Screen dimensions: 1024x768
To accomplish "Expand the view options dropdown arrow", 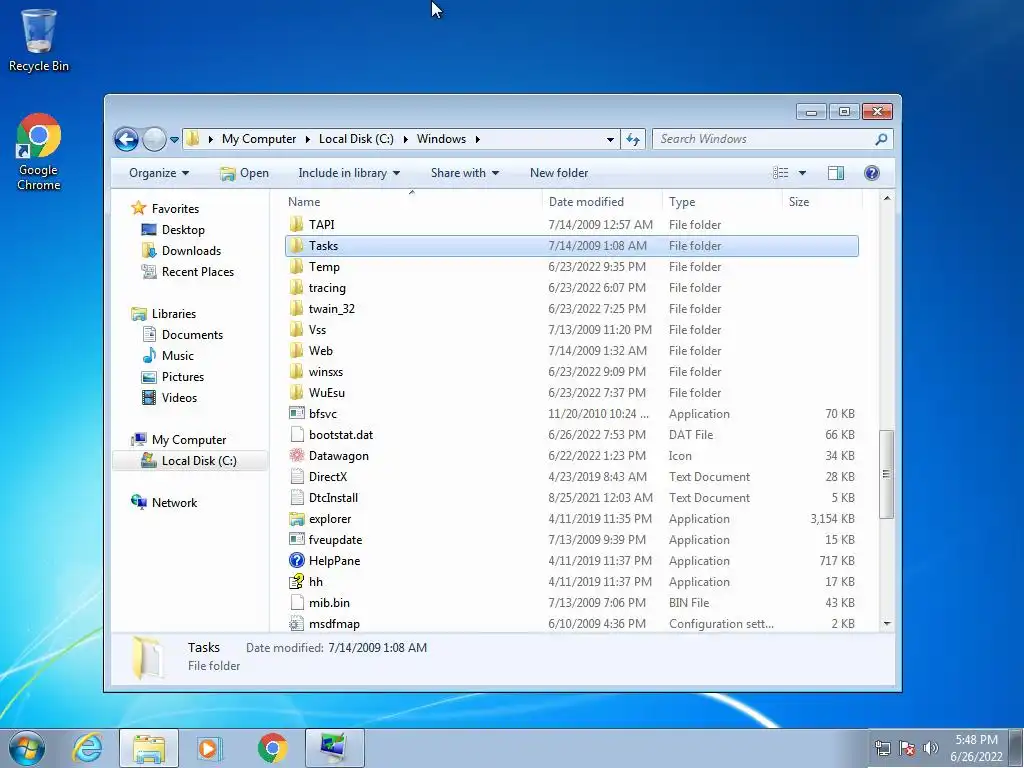I will point(802,173).
